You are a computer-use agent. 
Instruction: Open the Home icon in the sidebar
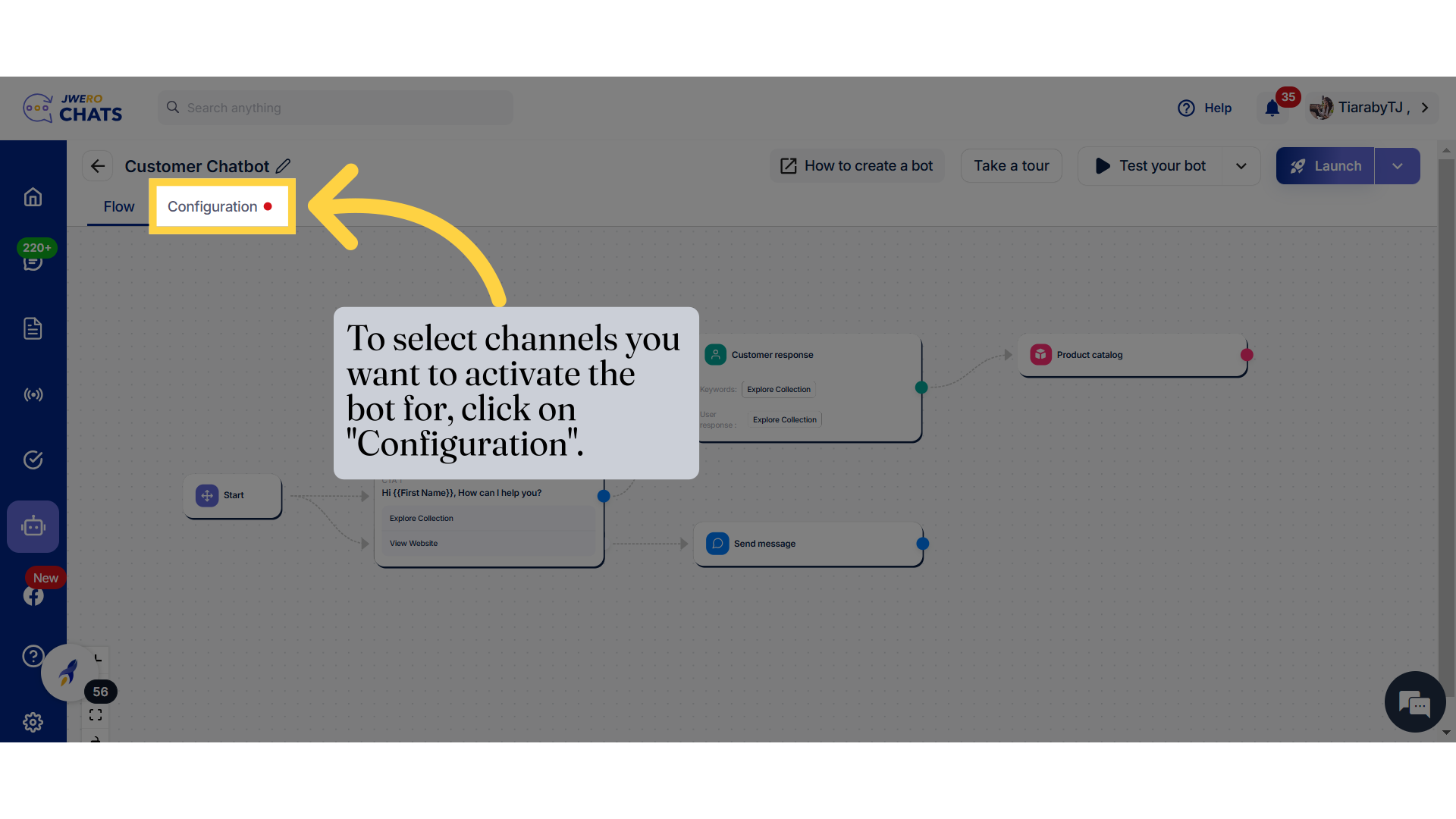tap(33, 197)
